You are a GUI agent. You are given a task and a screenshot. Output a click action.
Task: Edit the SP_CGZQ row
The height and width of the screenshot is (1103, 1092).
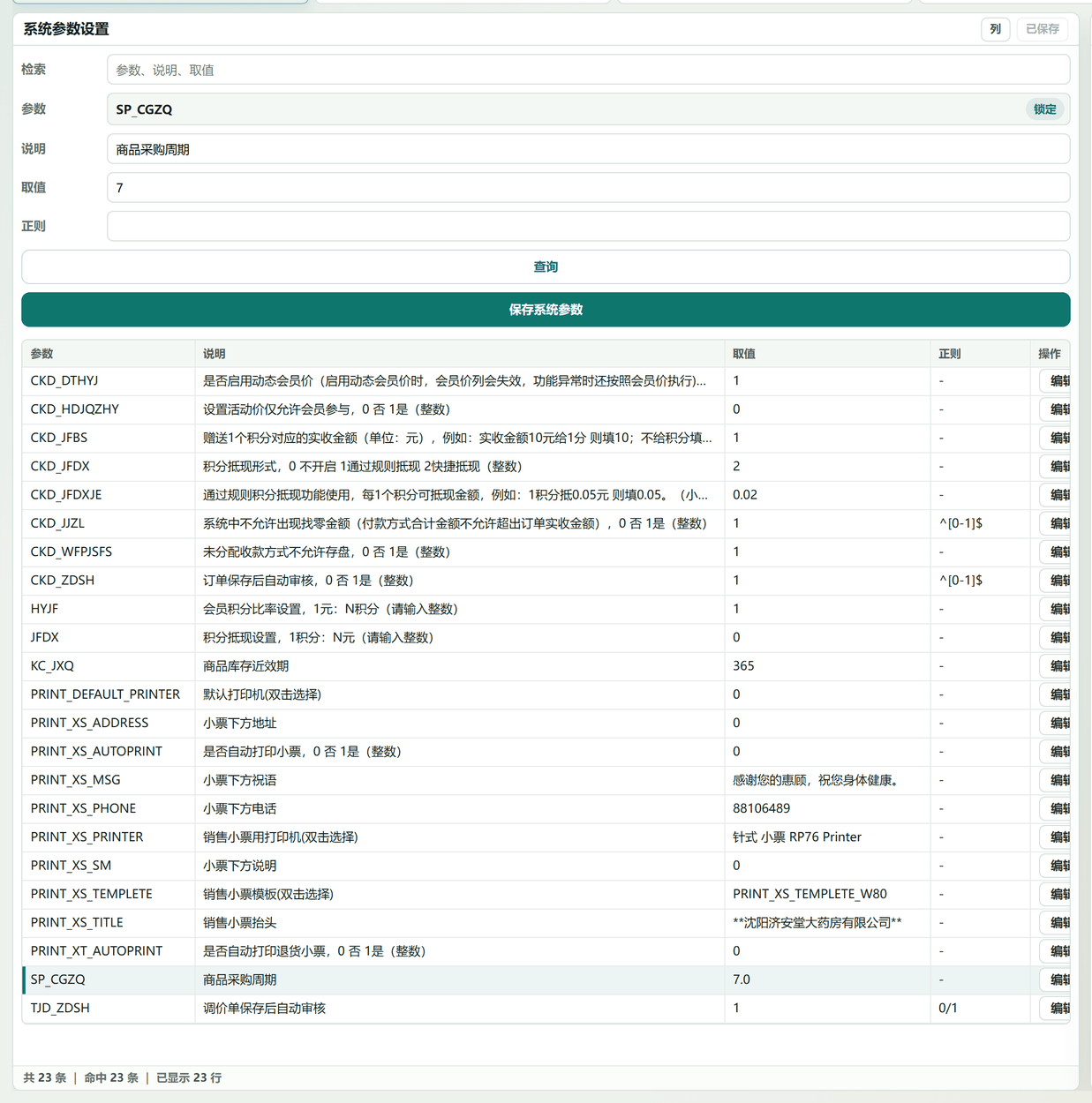(1055, 979)
